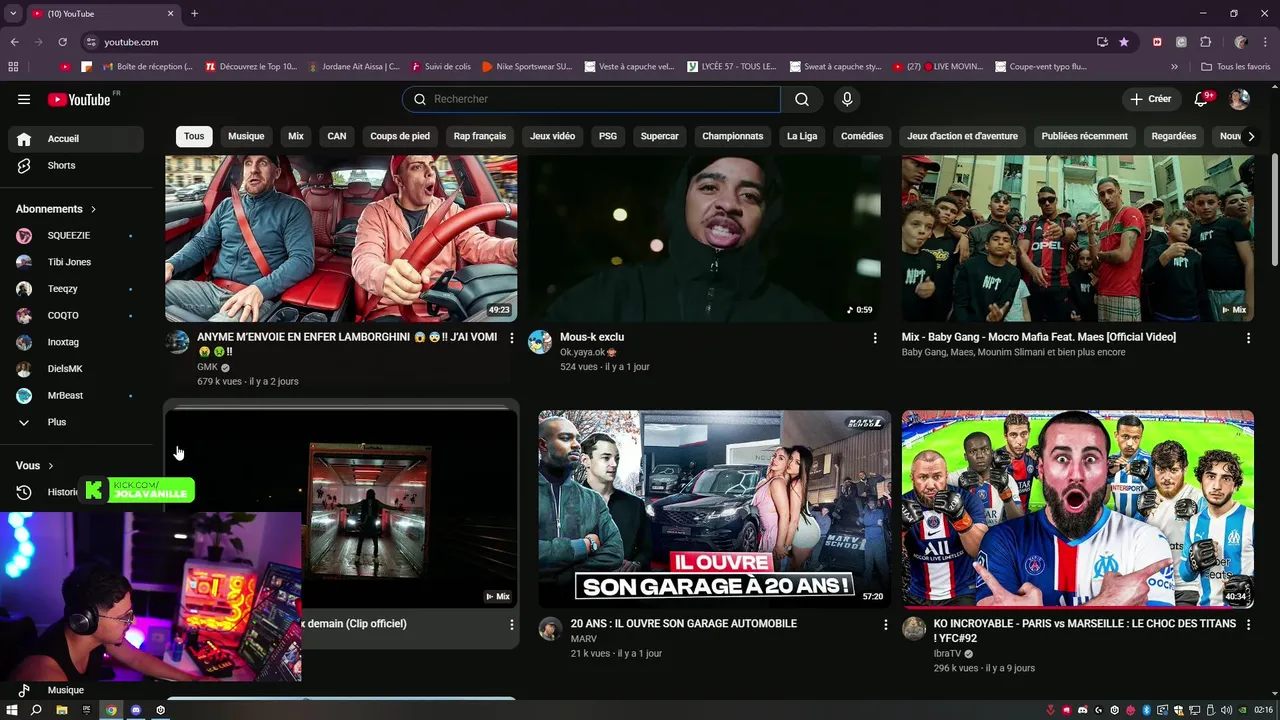The height and width of the screenshot is (720, 1280).
Task: Open options menu for GMK Lamborghini video
Action: pyautogui.click(x=512, y=338)
